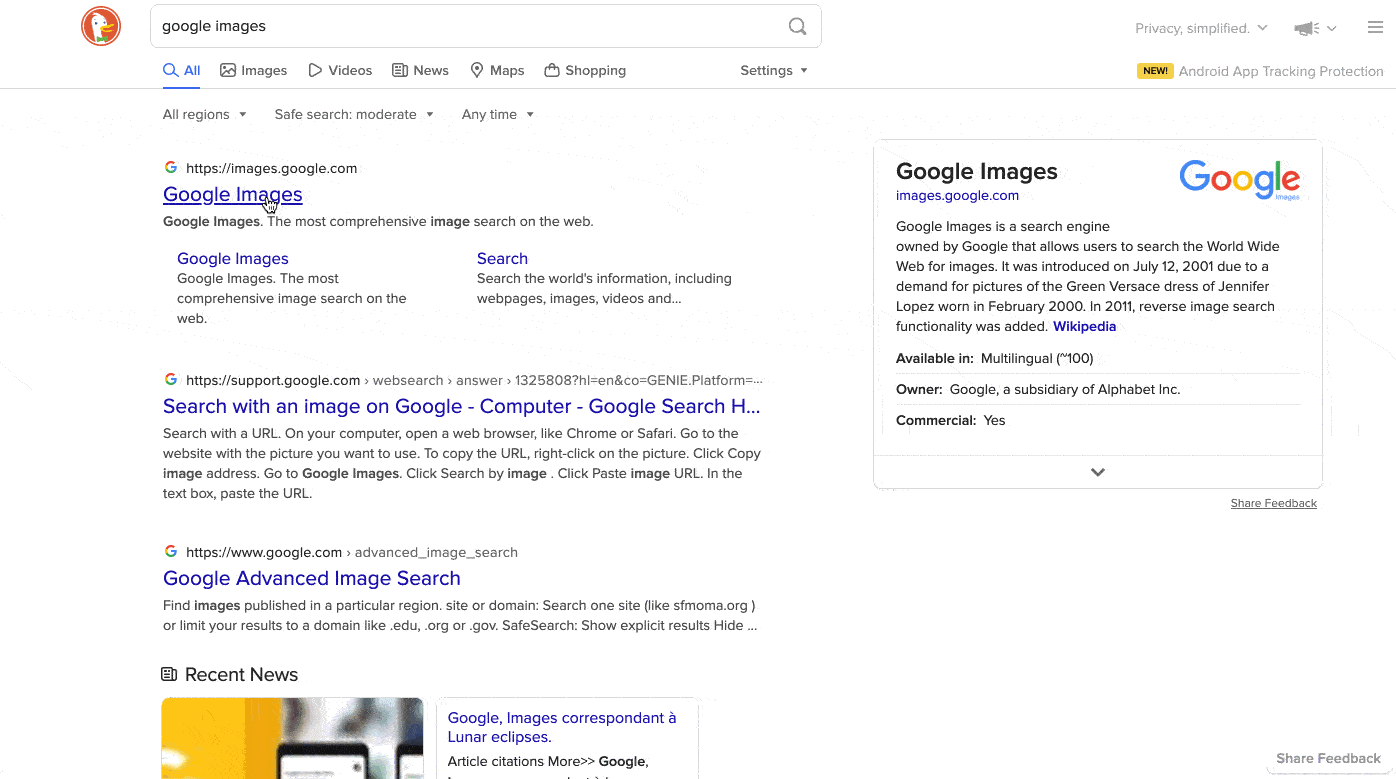Click the https://images.google.com URL text

(271, 168)
